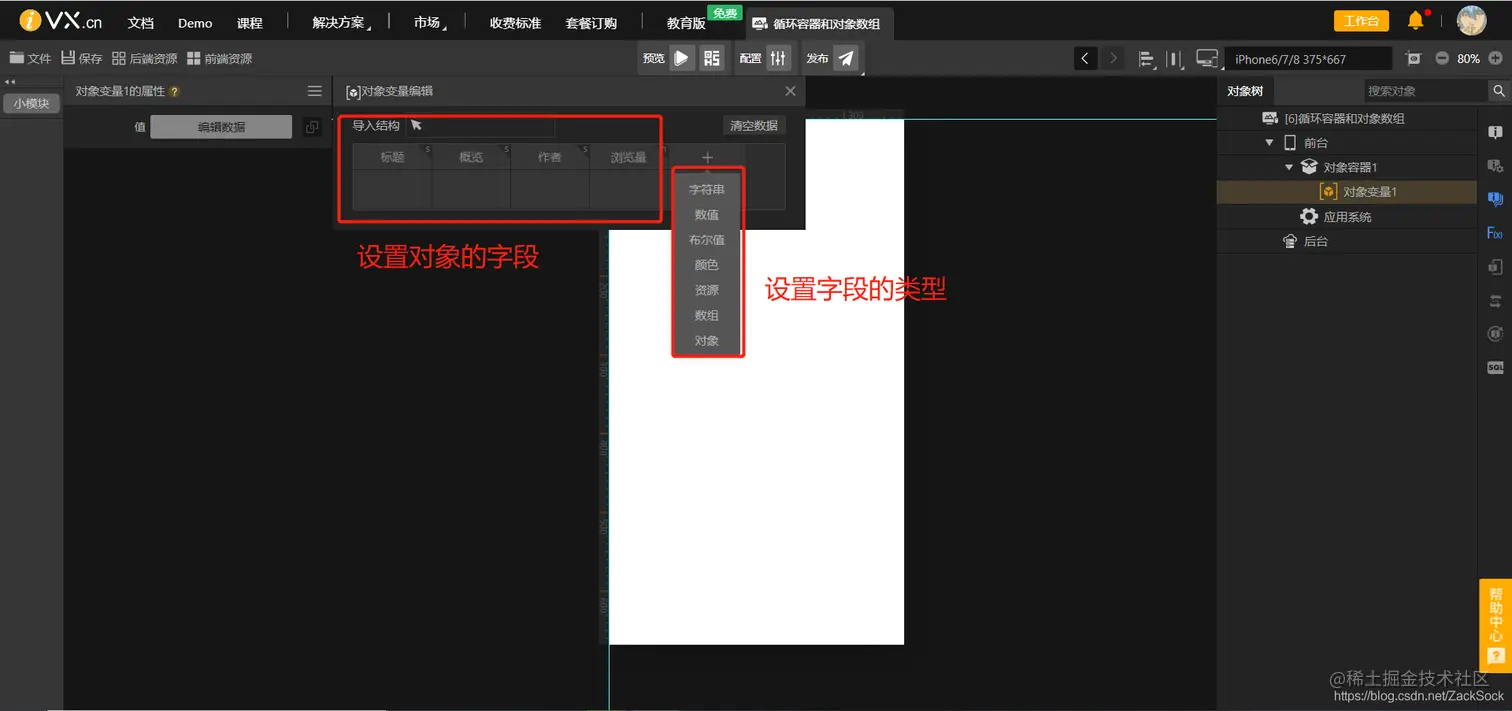The width and height of the screenshot is (1512, 711).
Task: Click the 编辑数据 button in the properties panel
Action: coord(220,127)
